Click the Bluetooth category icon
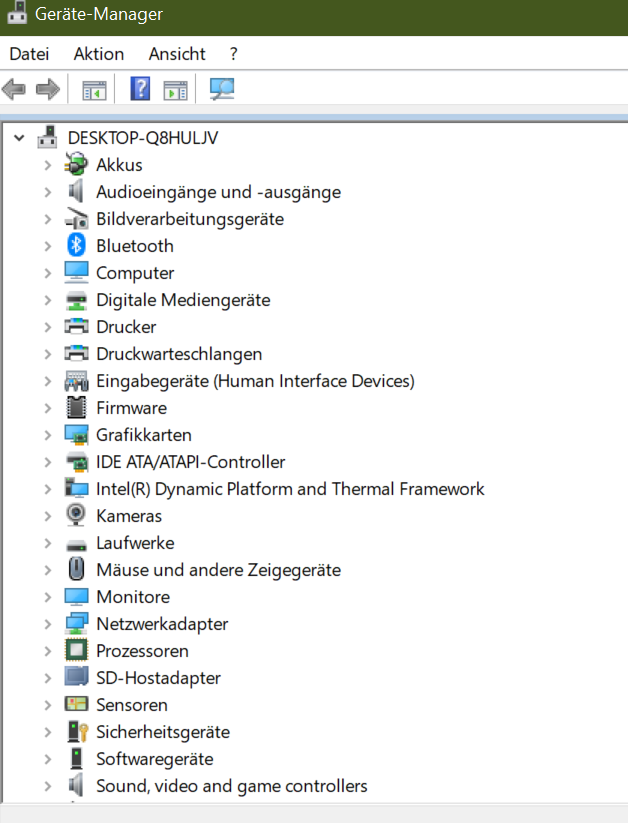Screen dimensions: 628x823 (x=76, y=245)
